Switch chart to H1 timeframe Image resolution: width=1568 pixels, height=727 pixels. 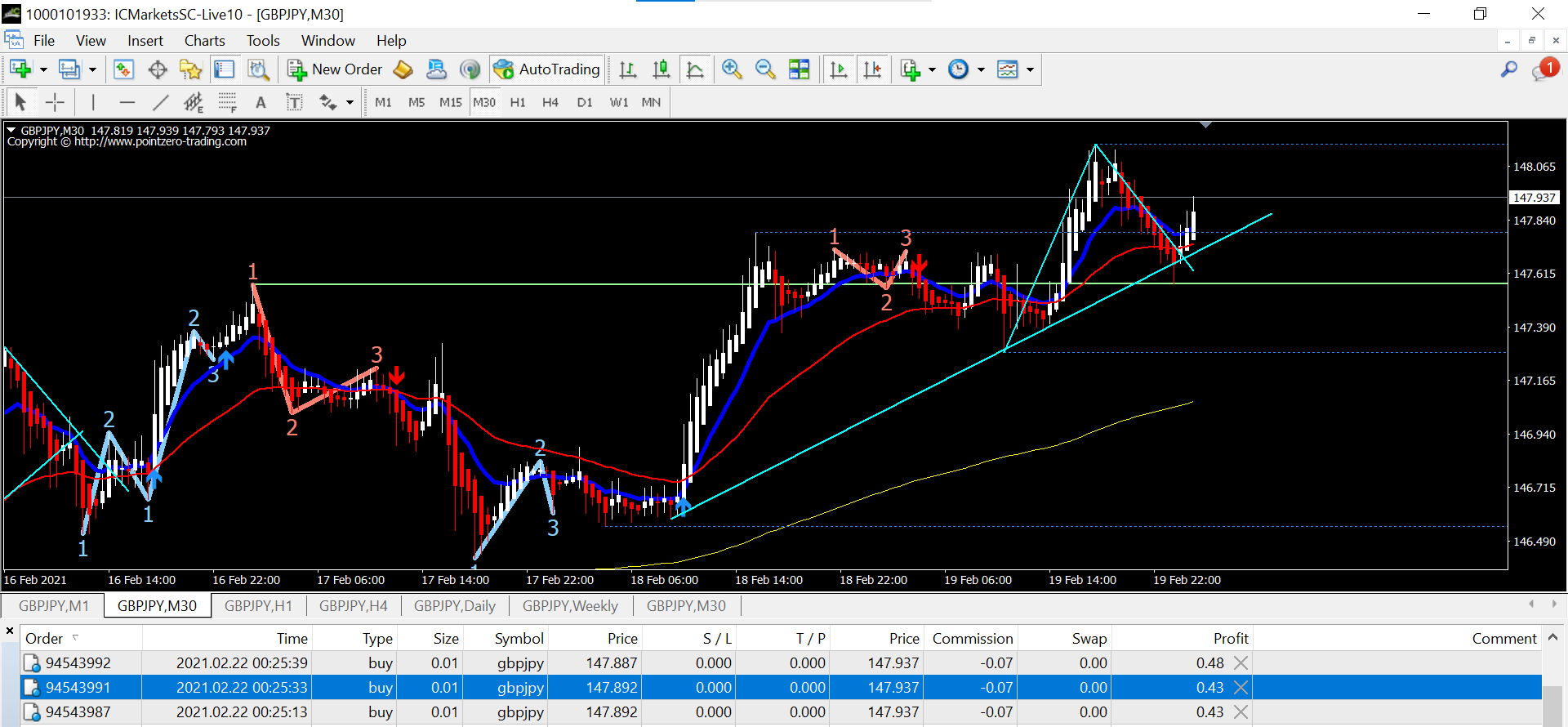[518, 102]
